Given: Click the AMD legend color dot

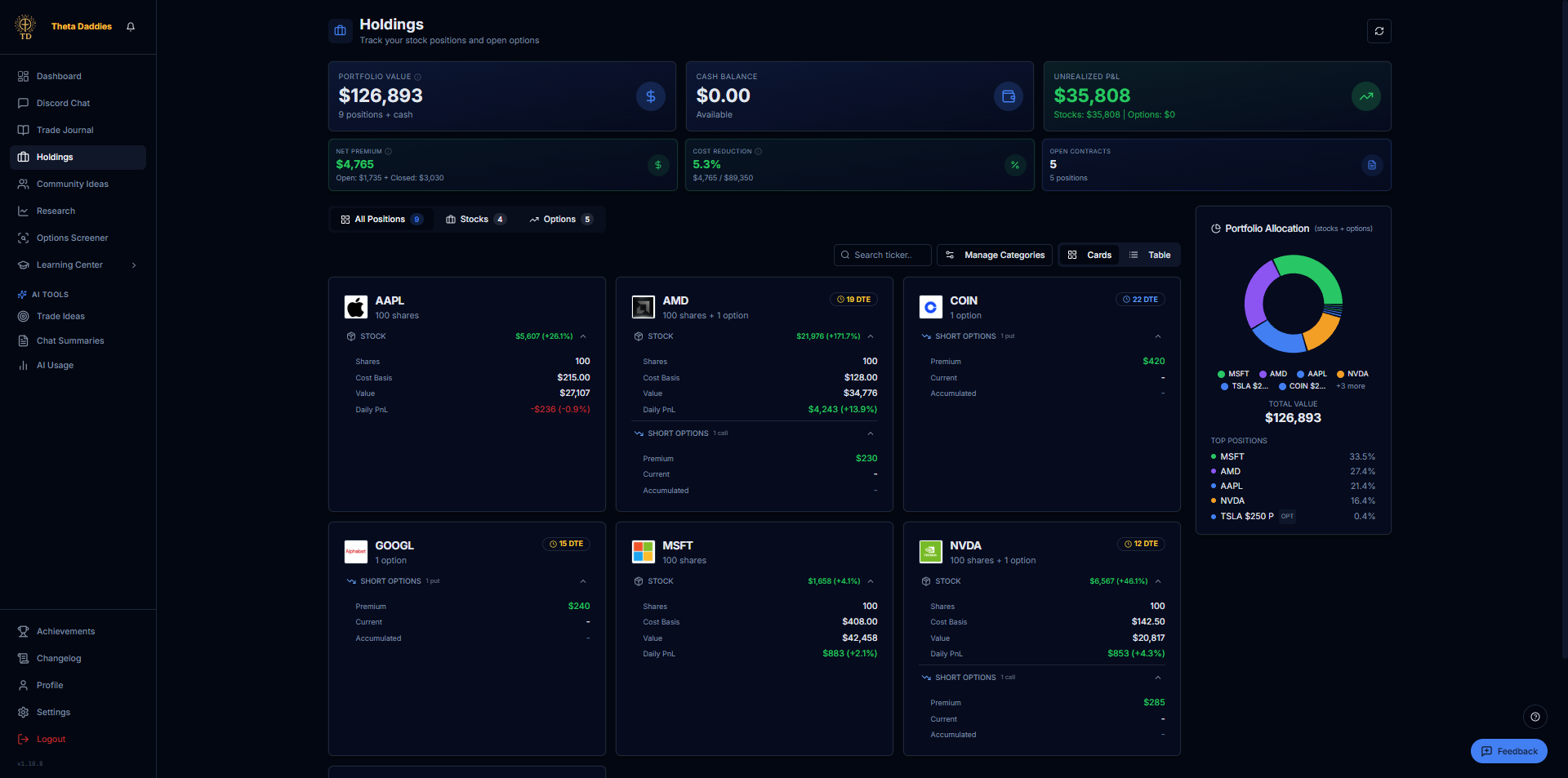Looking at the screenshot, I should pyautogui.click(x=1263, y=374).
